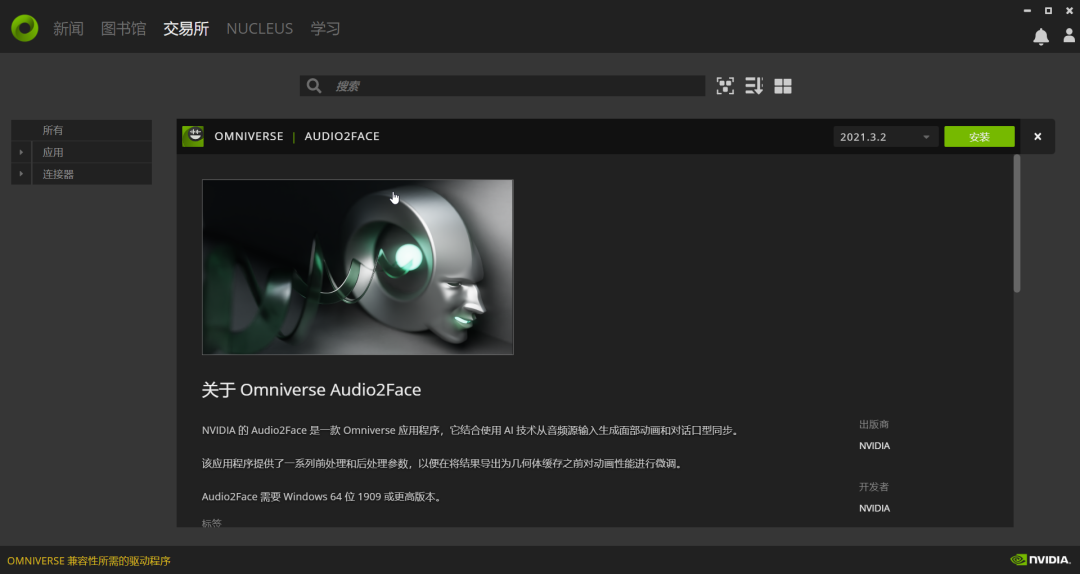The width and height of the screenshot is (1080, 574).
Task: Open the notifications bell icon
Action: tap(1041, 37)
